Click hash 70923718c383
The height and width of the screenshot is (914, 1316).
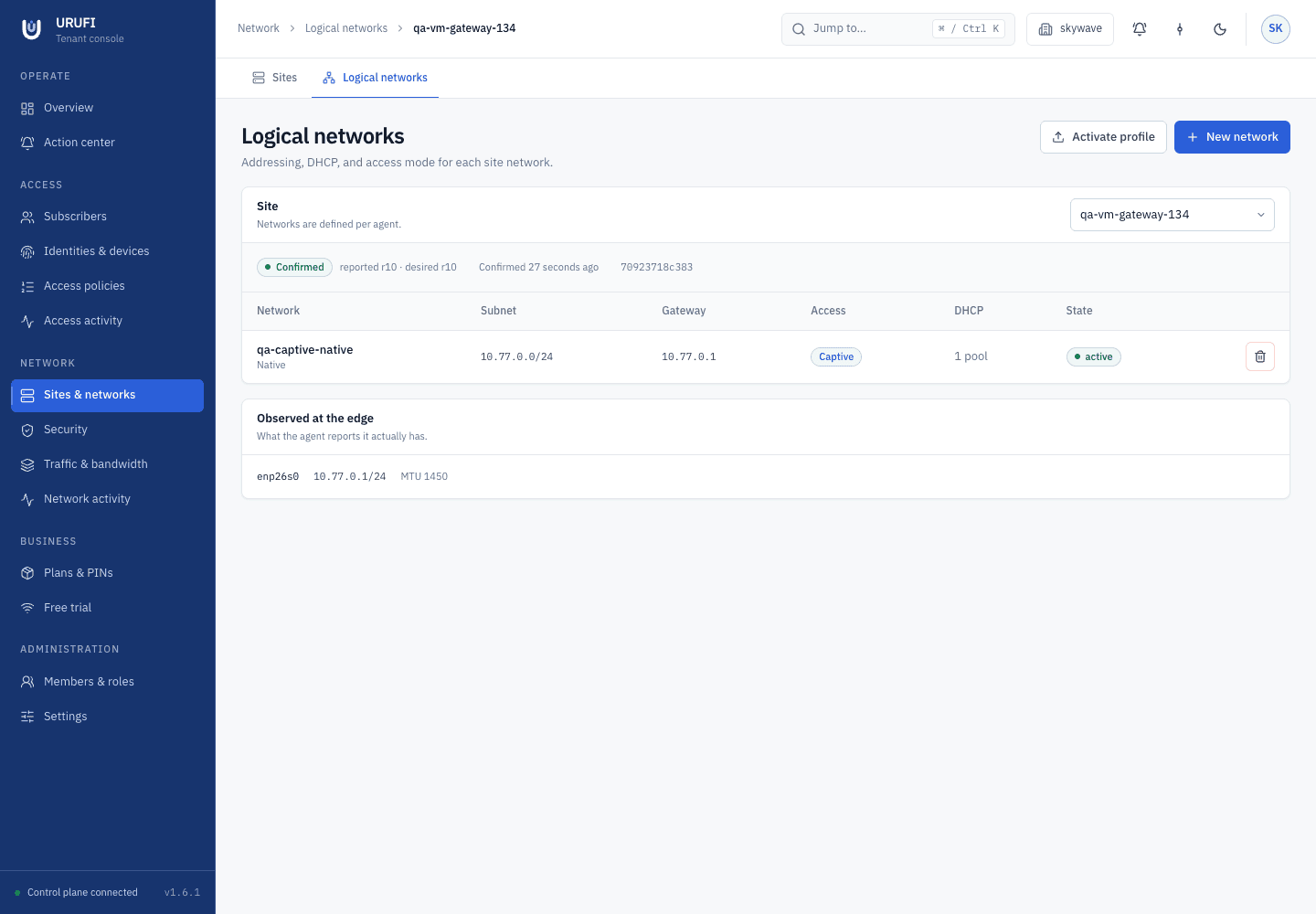pos(656,267)
